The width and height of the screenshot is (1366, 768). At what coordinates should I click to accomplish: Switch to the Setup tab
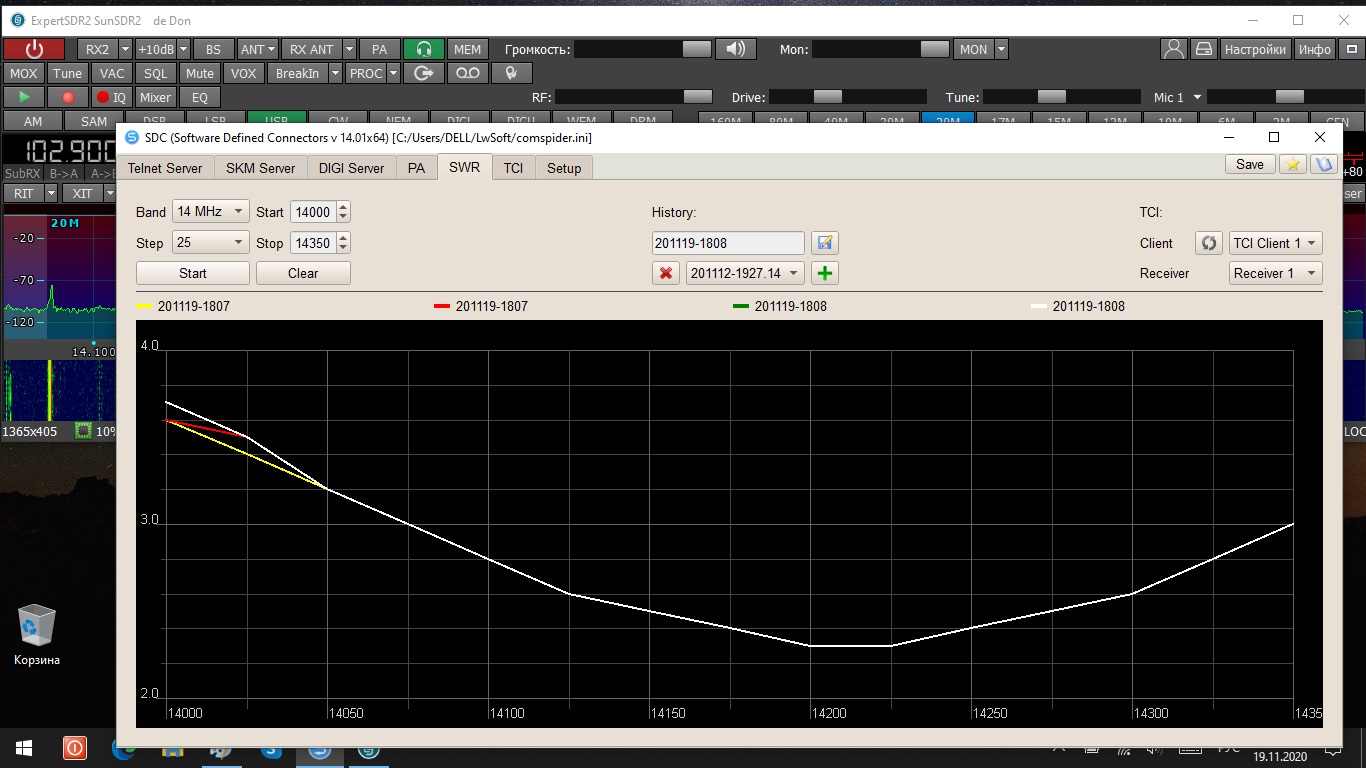point(564,168)
